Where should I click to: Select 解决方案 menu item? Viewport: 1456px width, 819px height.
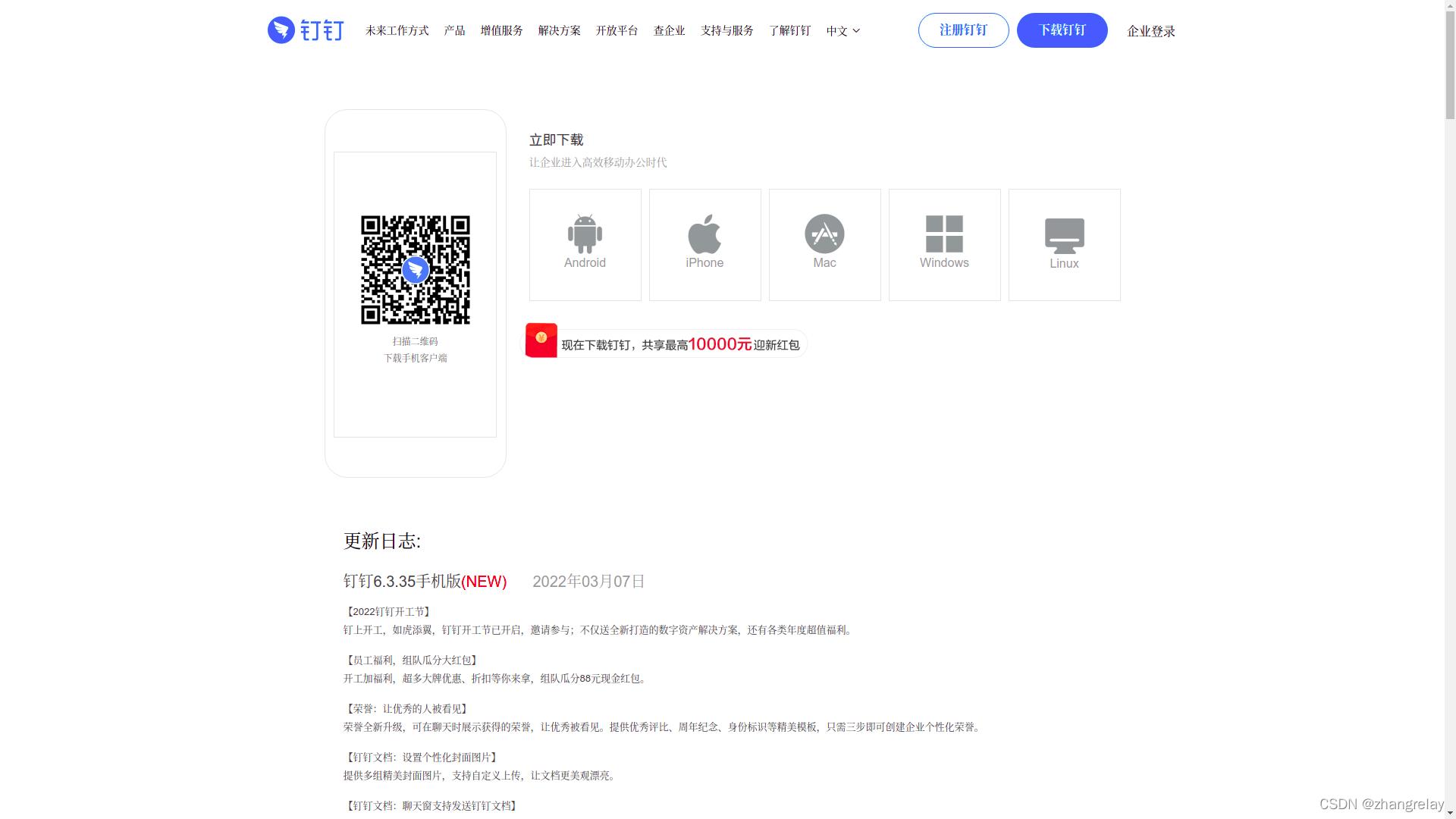click(x=559, y=30)
